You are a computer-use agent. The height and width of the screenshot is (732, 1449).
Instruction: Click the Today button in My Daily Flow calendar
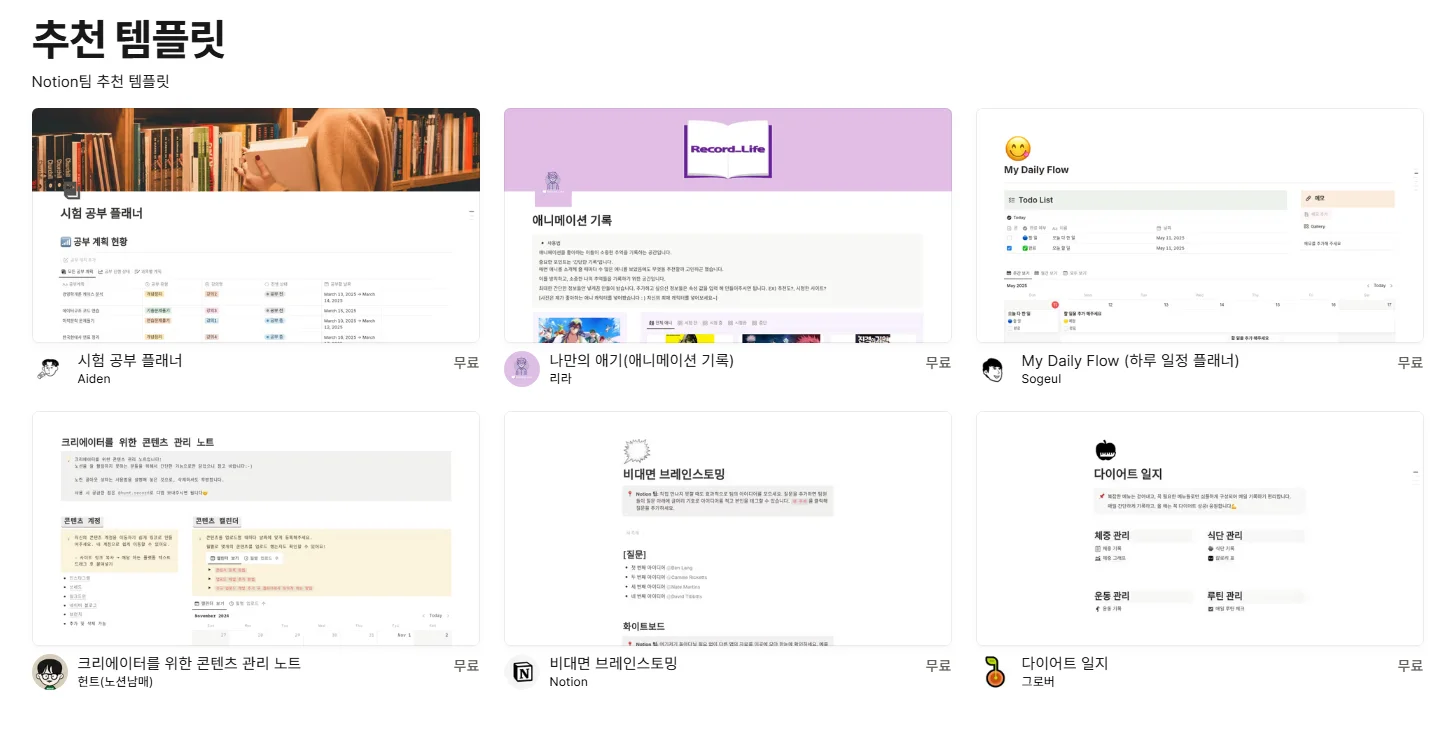pos(1380,285)
